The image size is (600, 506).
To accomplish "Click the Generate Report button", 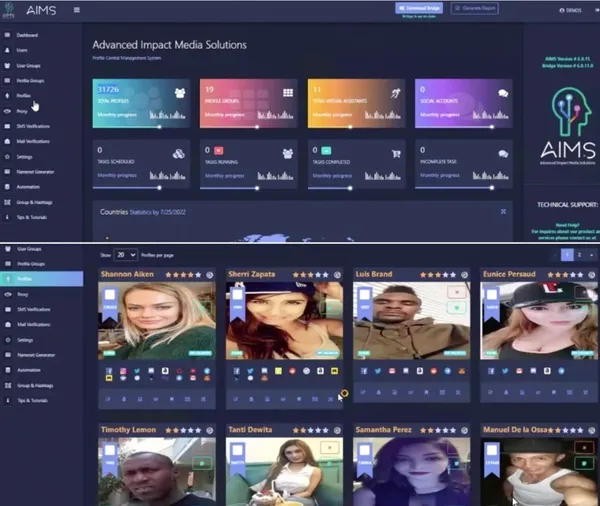I will click(474, 8).
